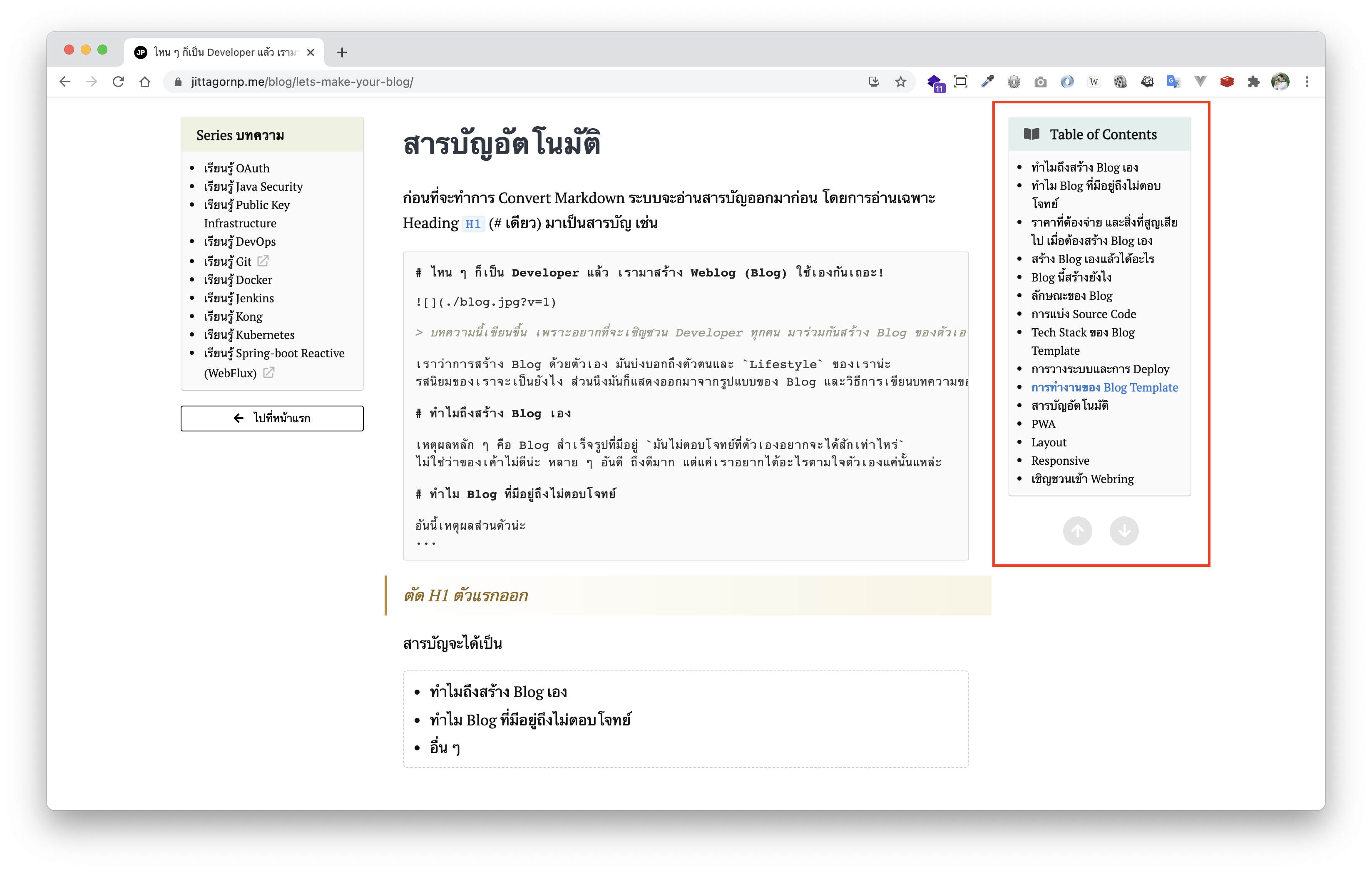The width and height of the screenshot is (1372, 872).
Task: Open the เรียนรู้ Docker series link
Action: [238, 280]
